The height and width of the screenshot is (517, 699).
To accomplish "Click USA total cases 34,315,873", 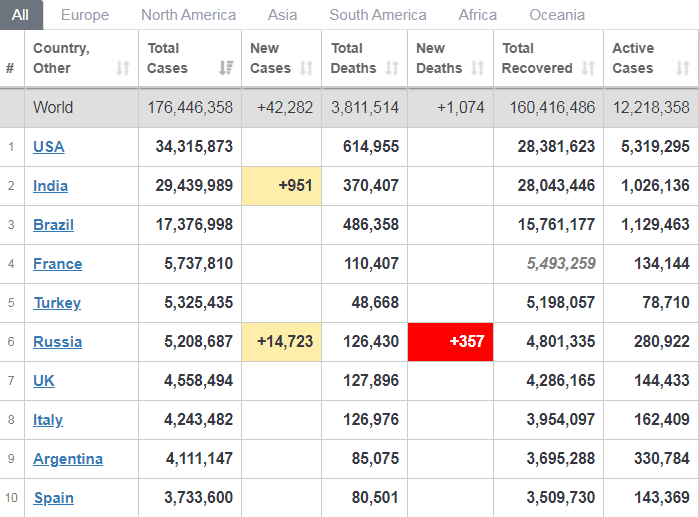I will pos(194,147).
